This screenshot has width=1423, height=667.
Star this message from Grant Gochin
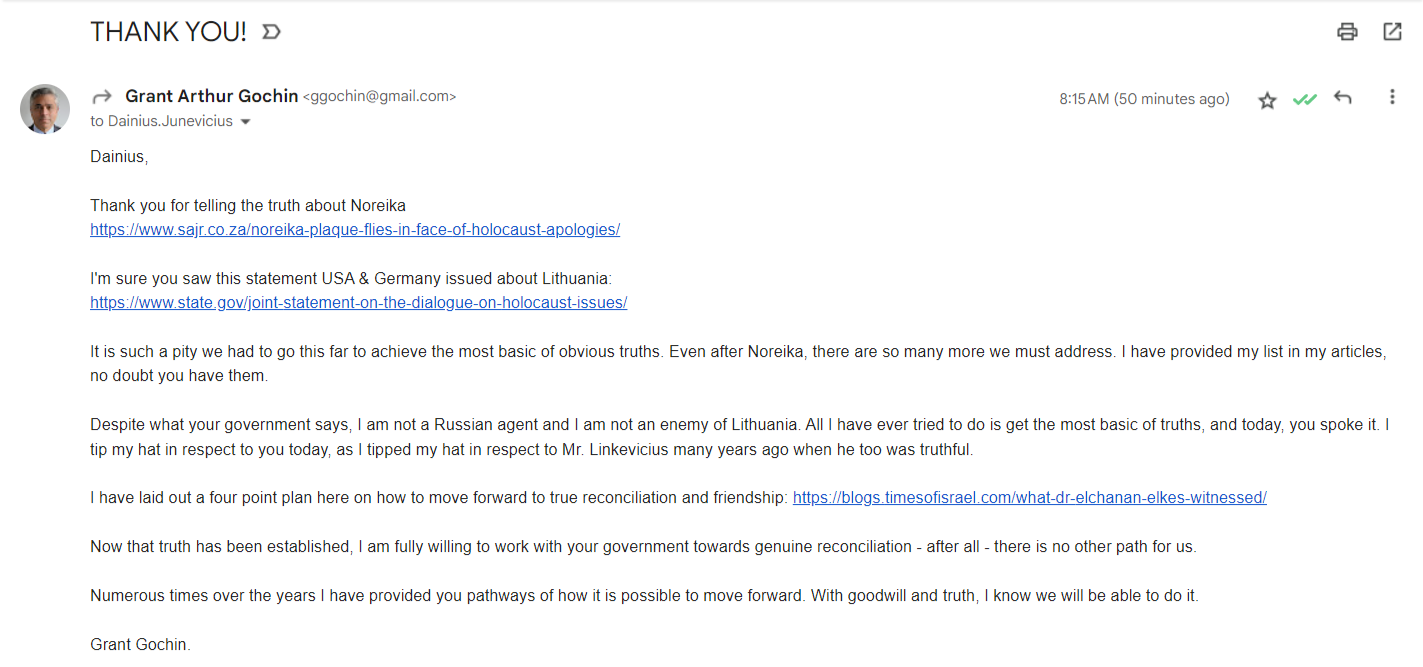coord(1267,99)
